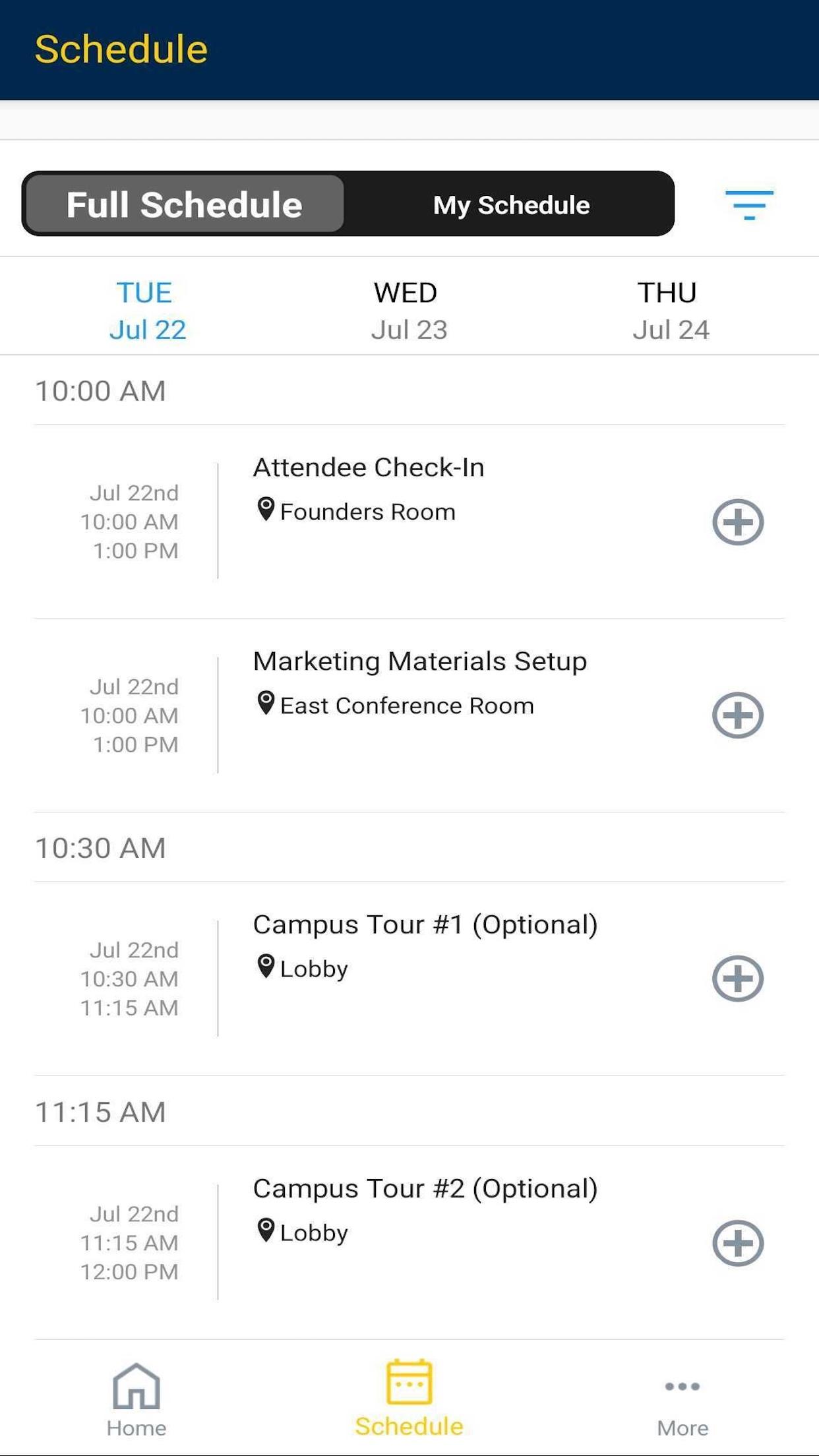
Task: Open Campus Tour #2 (Optional) details
Action: (x=425, y=1188)
